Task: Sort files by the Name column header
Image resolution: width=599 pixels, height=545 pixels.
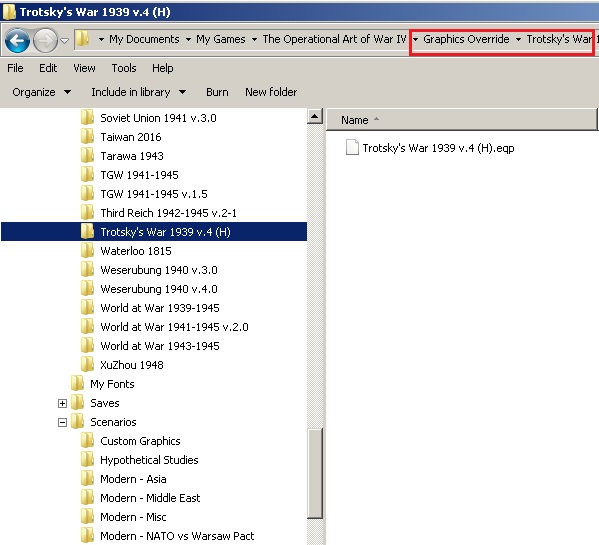Action: 461,120
